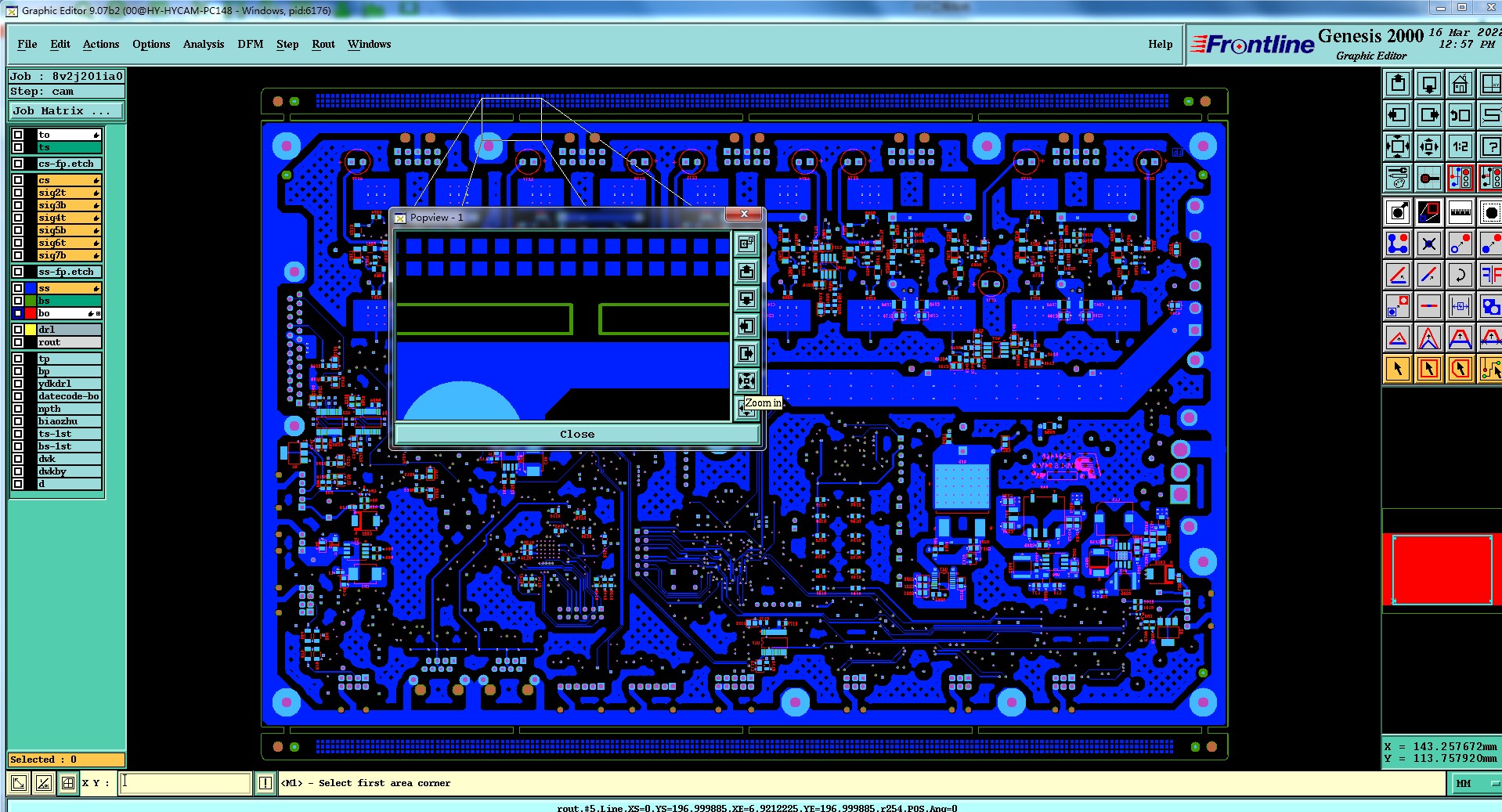This screenshot has height=812, width=1502.
Task: Click the green color swatch of layer bs
Action: pyautogui.click(x=31, y=301)
